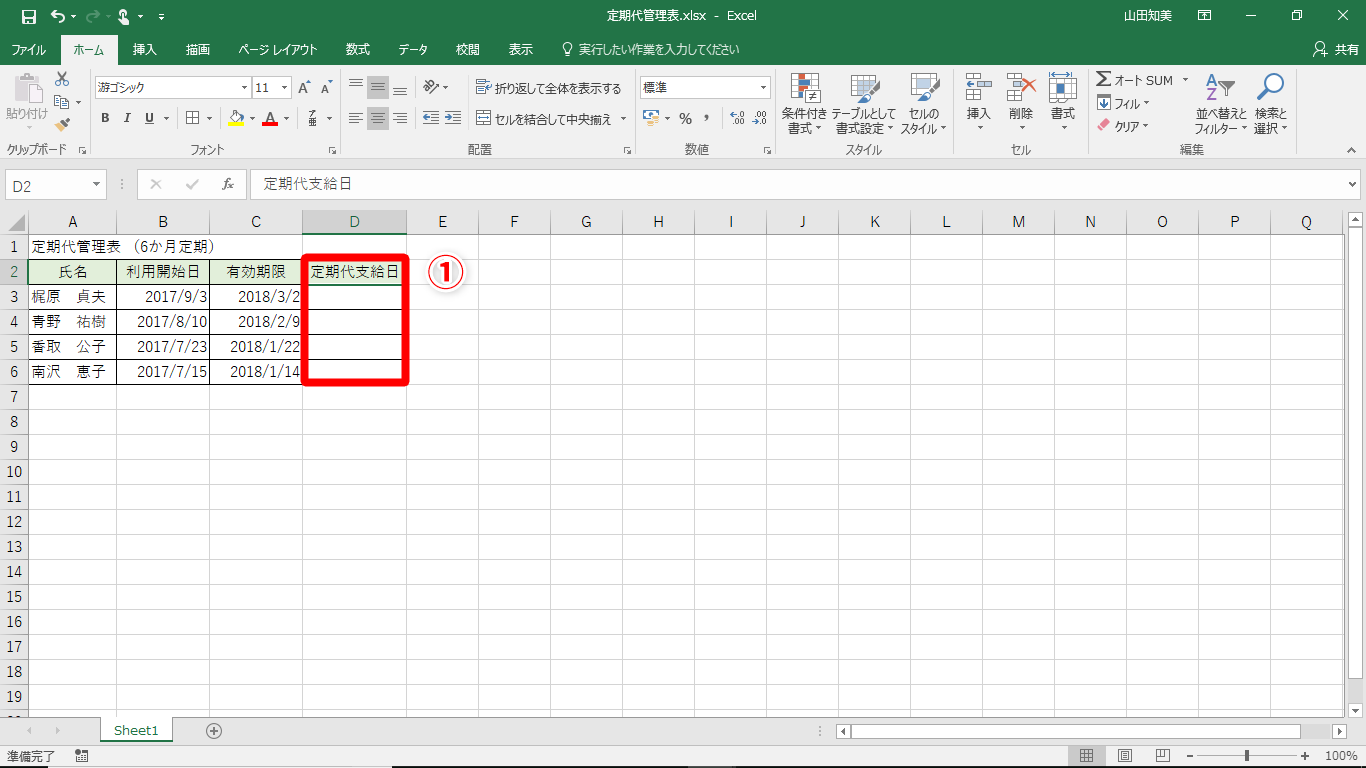
Task: Apply comma style format
Action: coord(707,118)
